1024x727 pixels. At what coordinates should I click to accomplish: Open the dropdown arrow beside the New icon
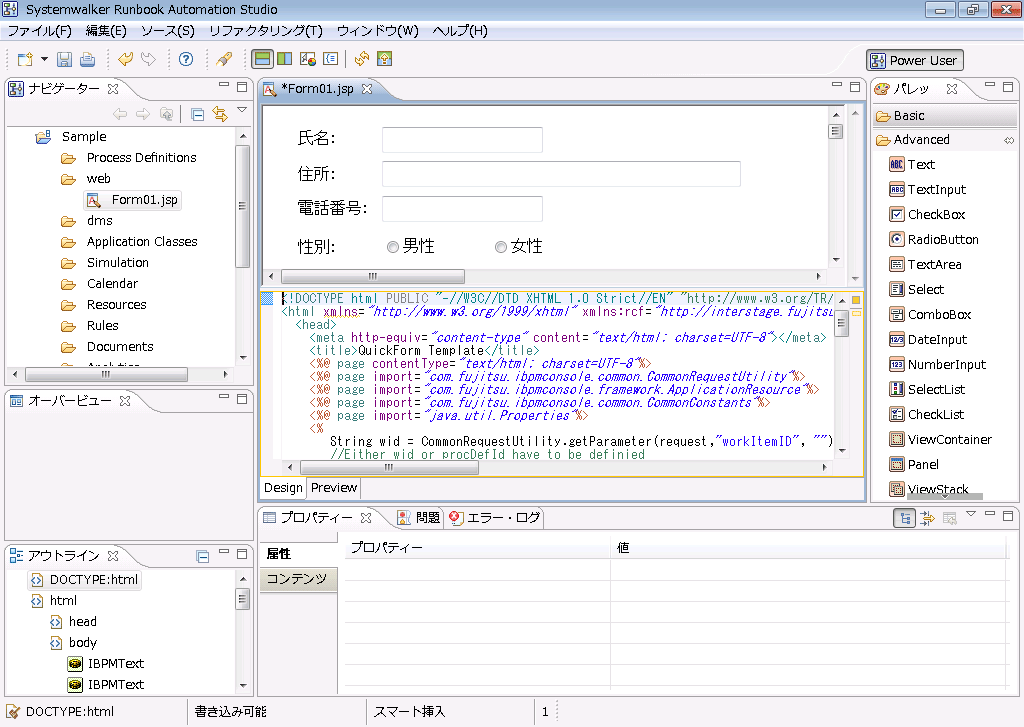tap(44, 59)
